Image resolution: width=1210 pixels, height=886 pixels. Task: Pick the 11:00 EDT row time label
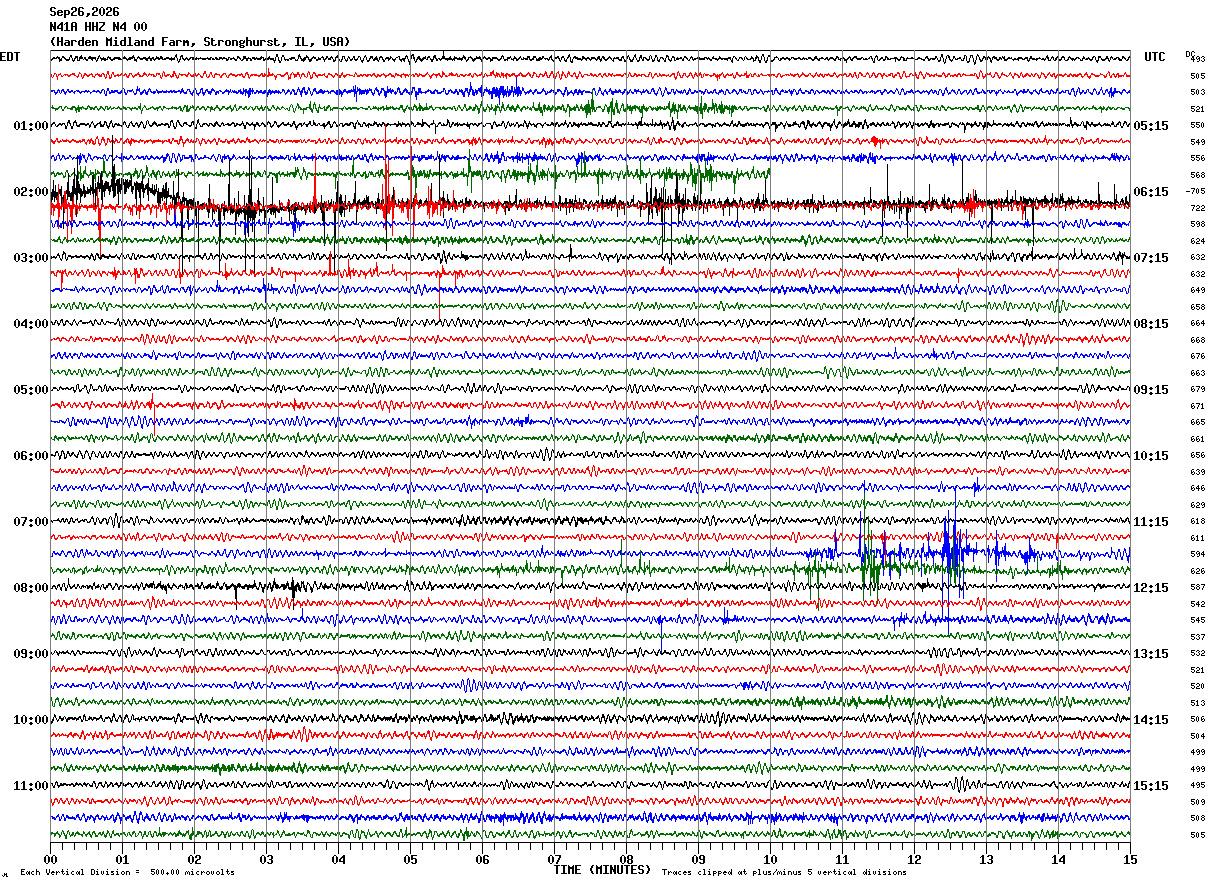click(30, 786)
